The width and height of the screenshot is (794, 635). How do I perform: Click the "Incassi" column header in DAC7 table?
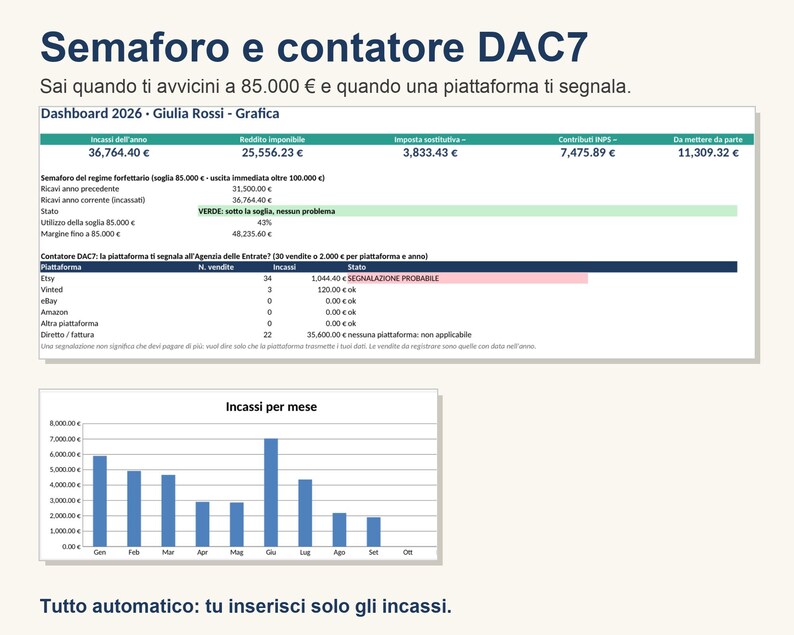tap(284, 267)
